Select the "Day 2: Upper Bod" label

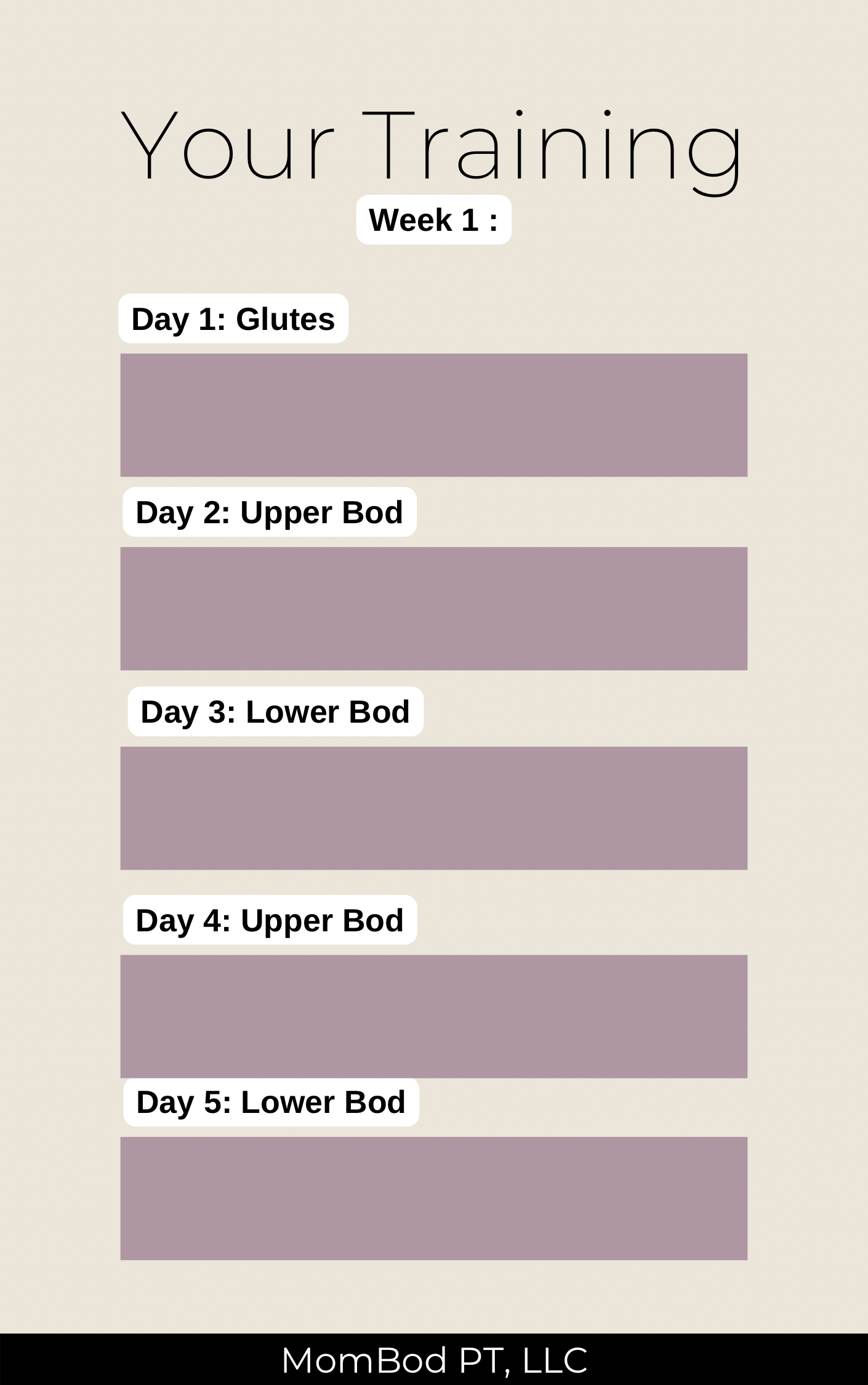[270, 512]
